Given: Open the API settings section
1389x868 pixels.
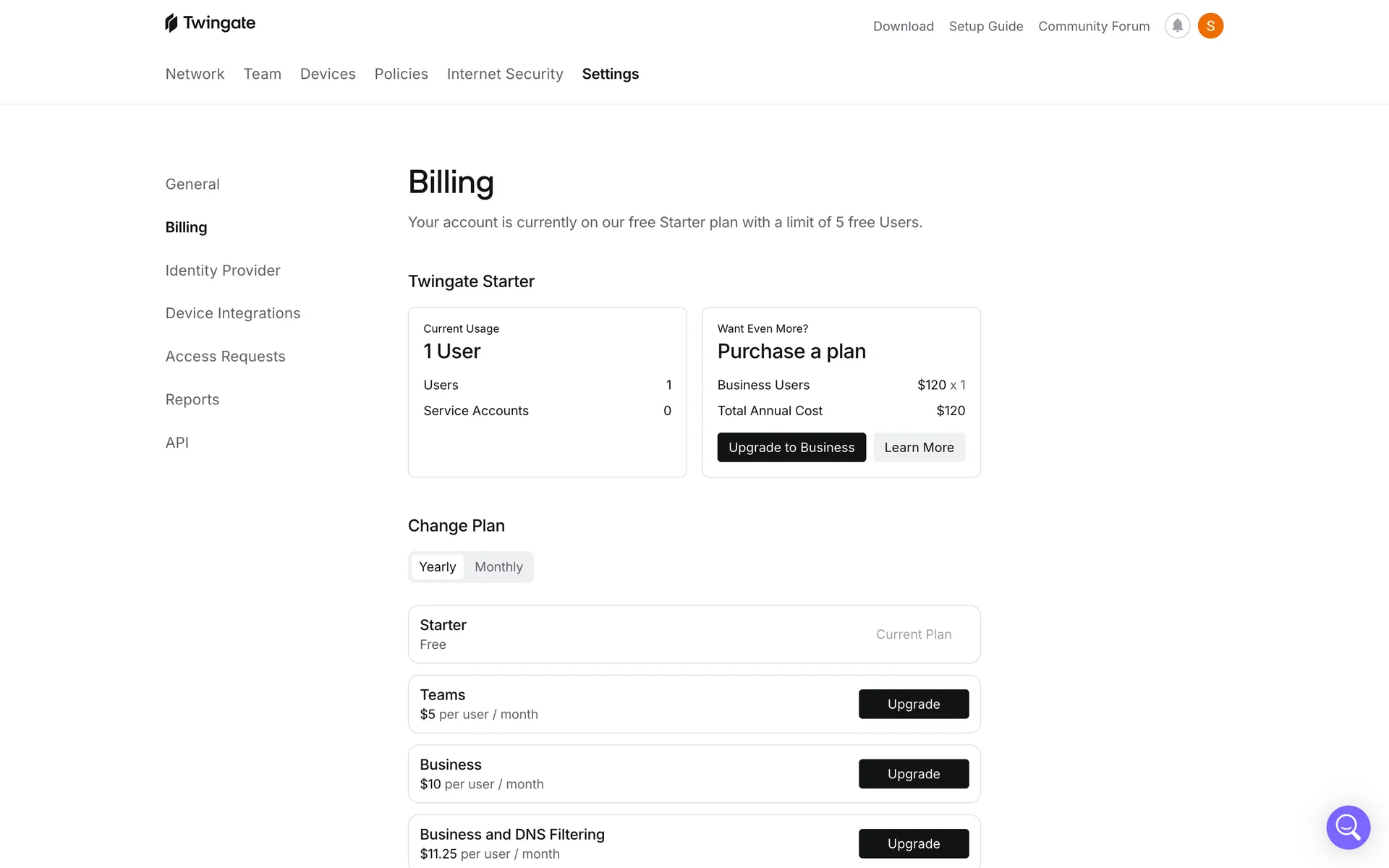Looking at the screenshot, I should 177,443.
